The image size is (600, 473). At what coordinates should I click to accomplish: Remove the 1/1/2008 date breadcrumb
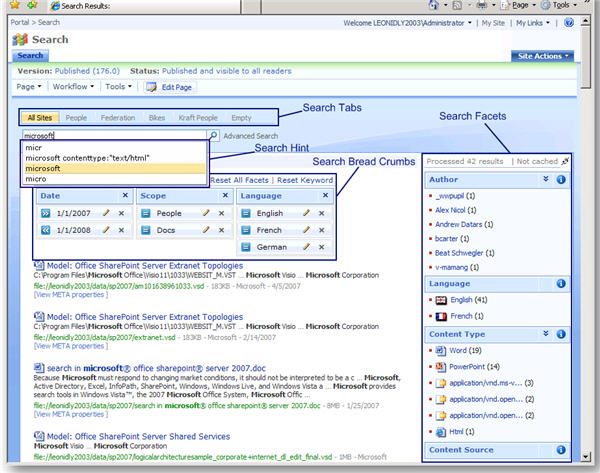coord(122,231)
